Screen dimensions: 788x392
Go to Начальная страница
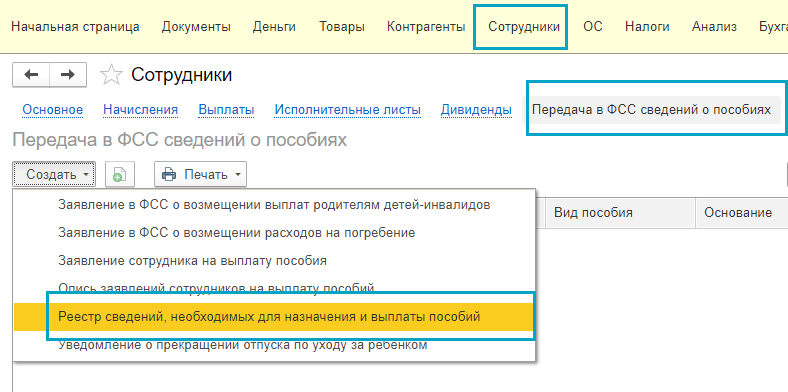coord(75,27)
